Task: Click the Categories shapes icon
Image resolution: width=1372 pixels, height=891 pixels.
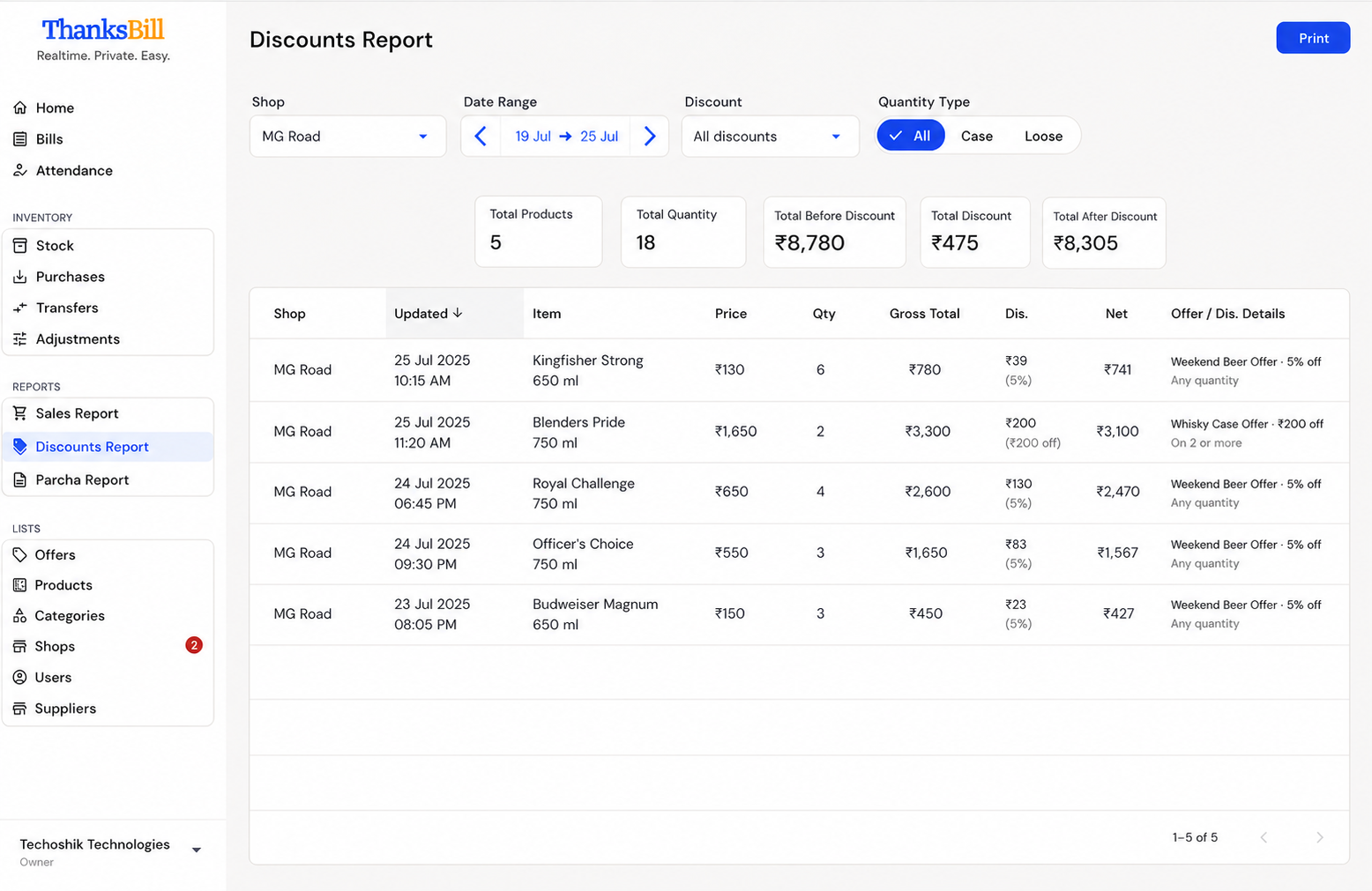Action: click(20, 616)
